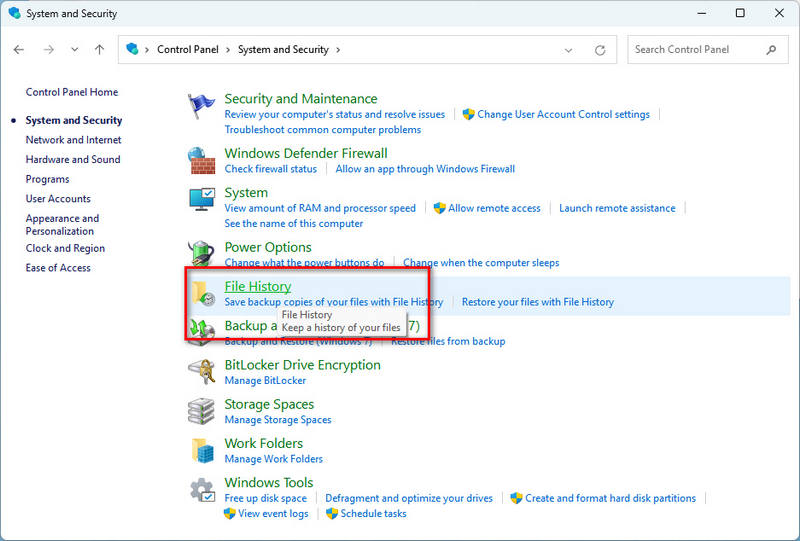The width and height of the screenshot is (800, 541).
Task: Click Manage Work Folders
Action: click(273, 459)
